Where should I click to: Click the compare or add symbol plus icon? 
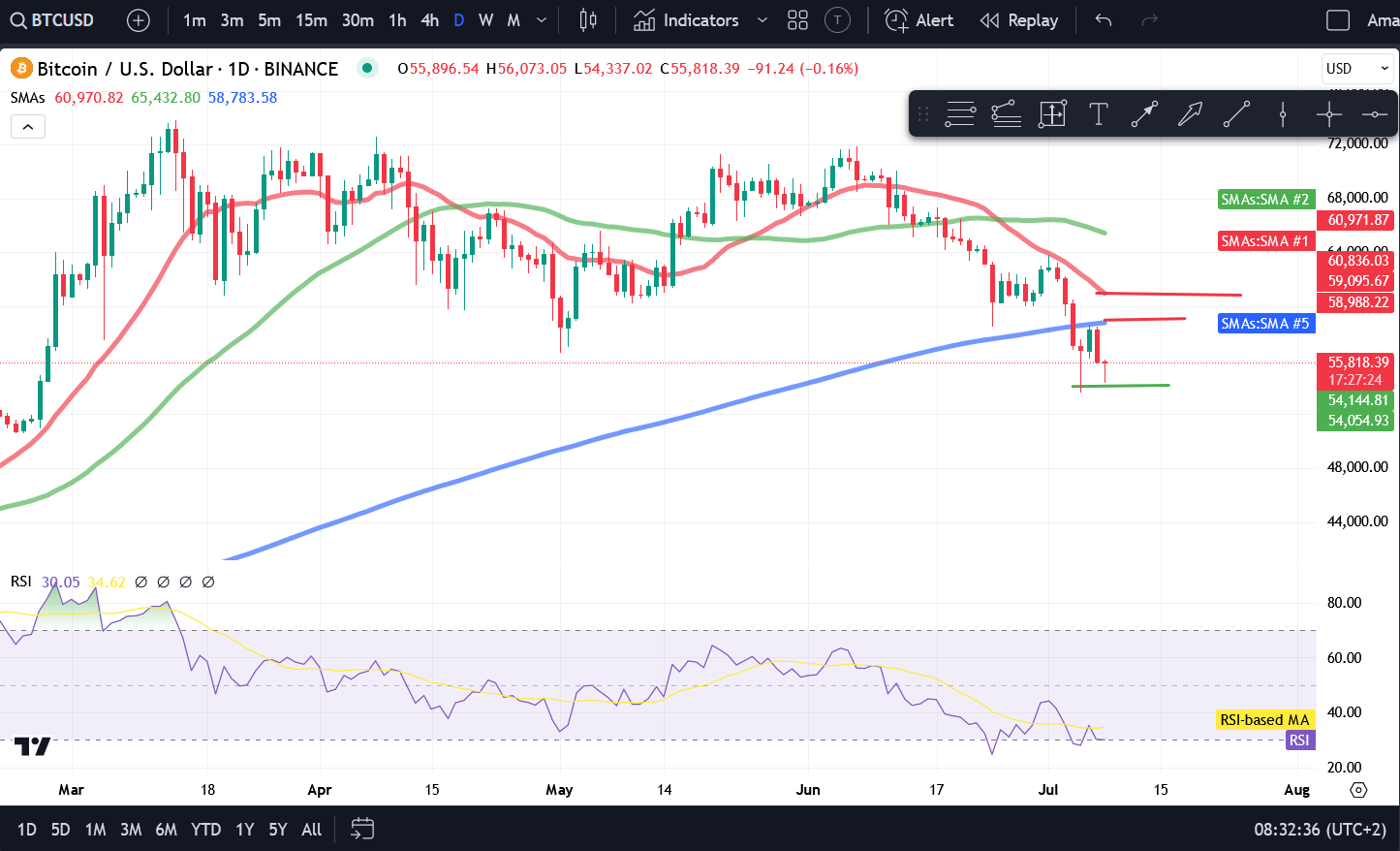(x=139, y=20)
